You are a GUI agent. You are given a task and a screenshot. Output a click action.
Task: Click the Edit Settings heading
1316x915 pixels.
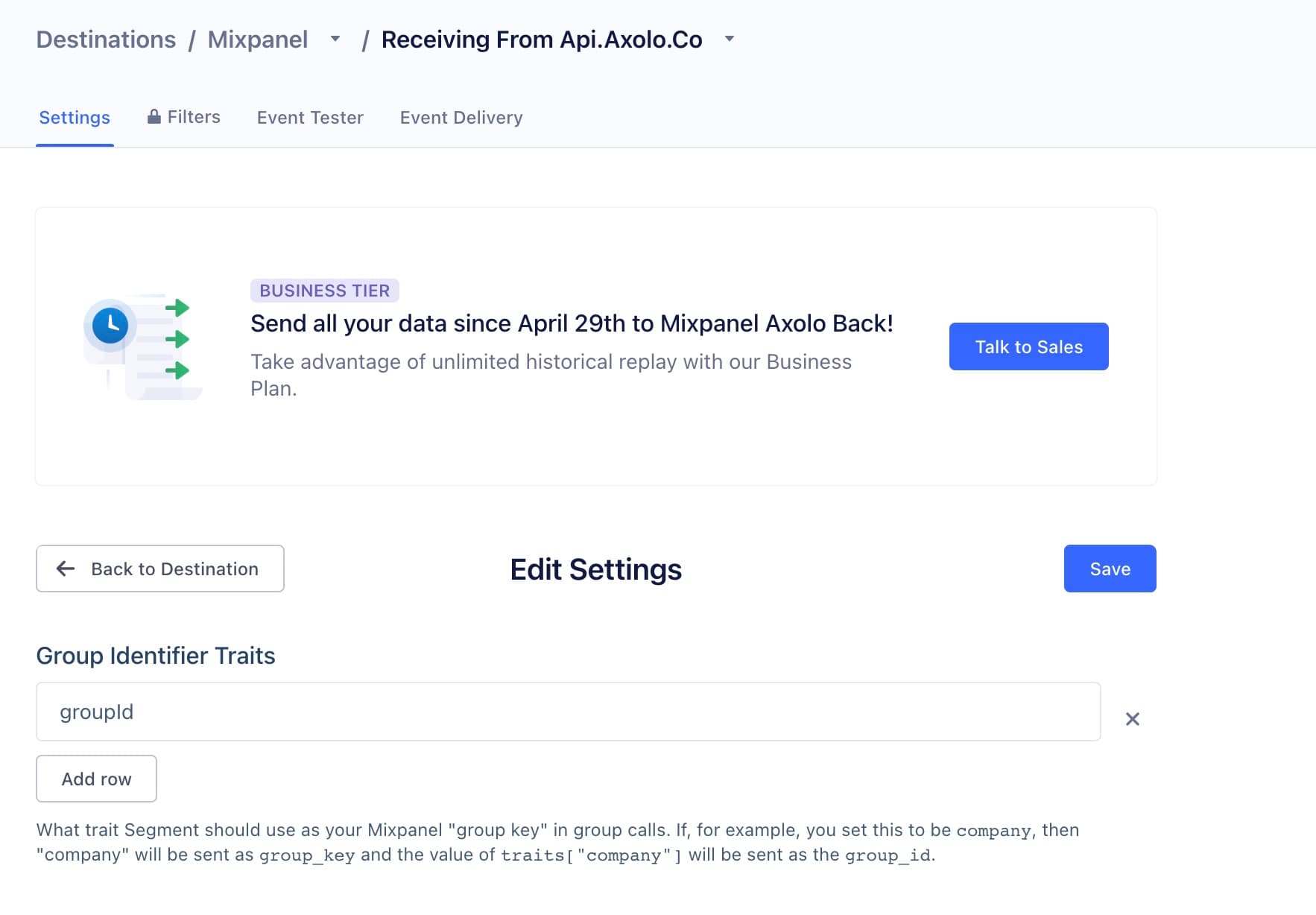tap(596, 569)
